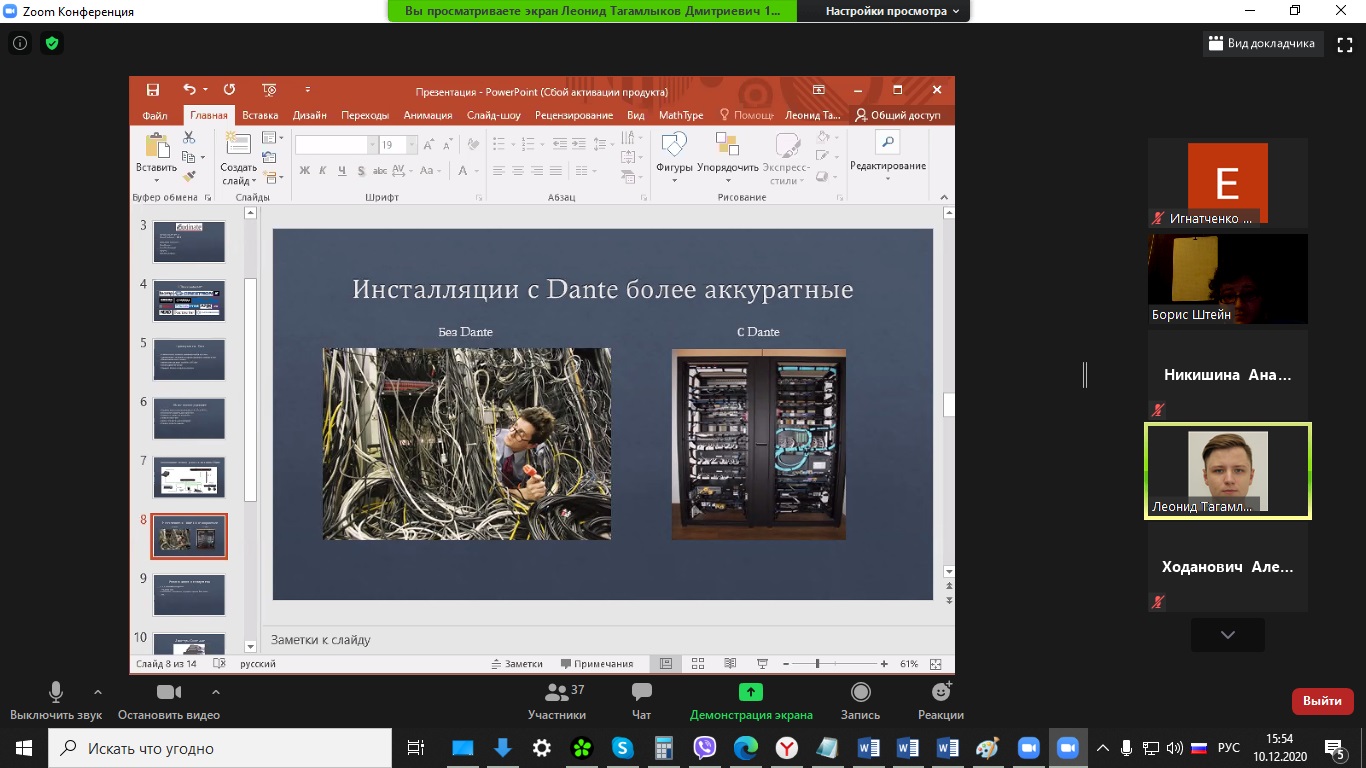Show more participants down chevron
The width and height of the screenshot is (1366, 768).
(x=1228, y=635)
